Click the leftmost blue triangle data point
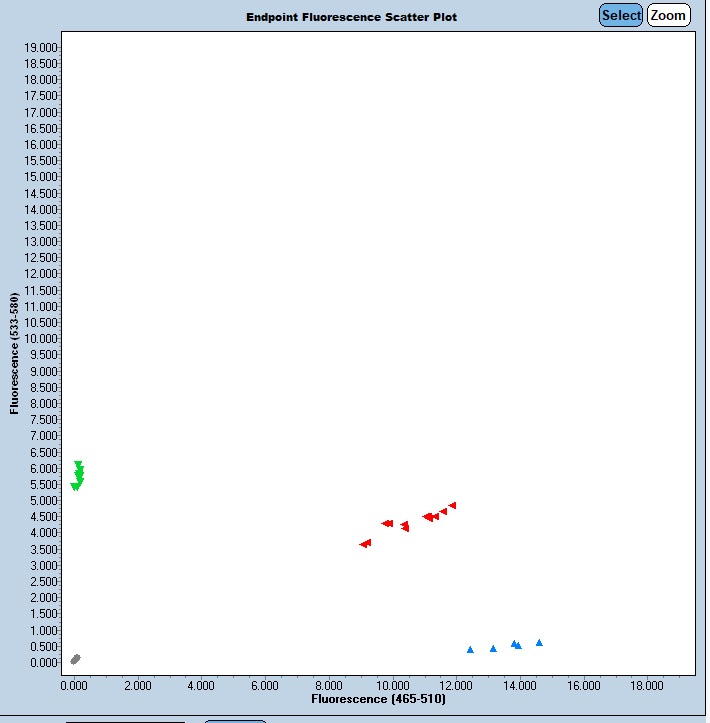 coord(470,650)
